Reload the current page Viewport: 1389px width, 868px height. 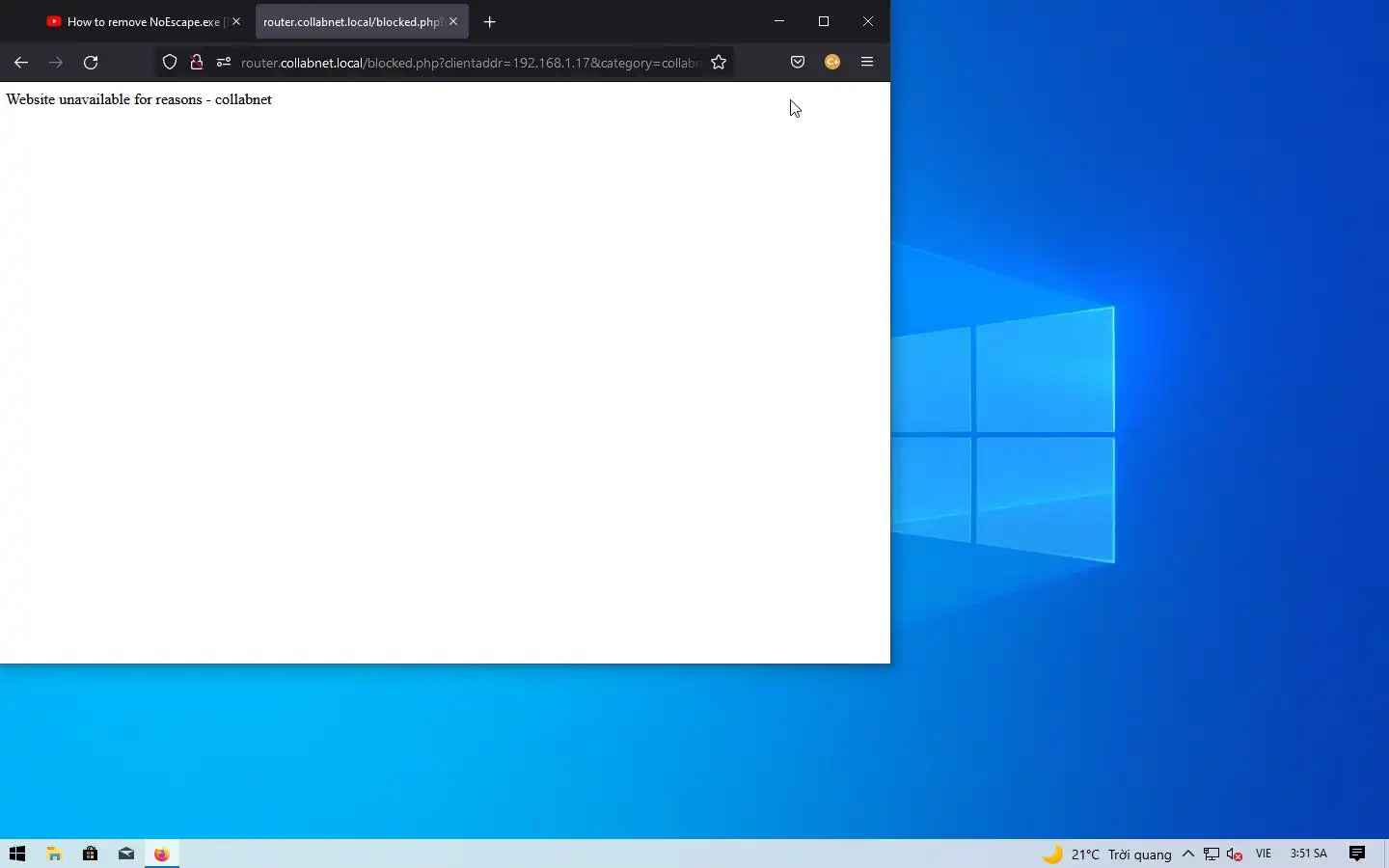(x=91, y=62)
